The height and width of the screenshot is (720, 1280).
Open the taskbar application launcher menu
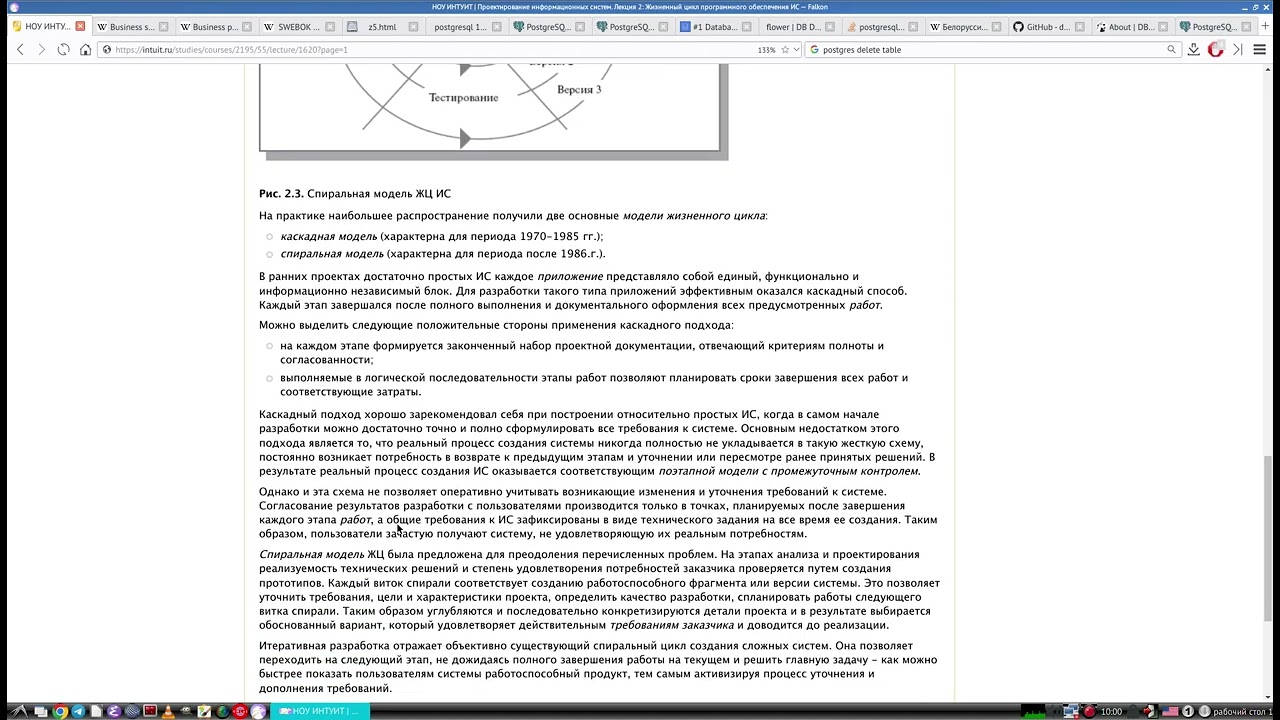coord(17,711)
